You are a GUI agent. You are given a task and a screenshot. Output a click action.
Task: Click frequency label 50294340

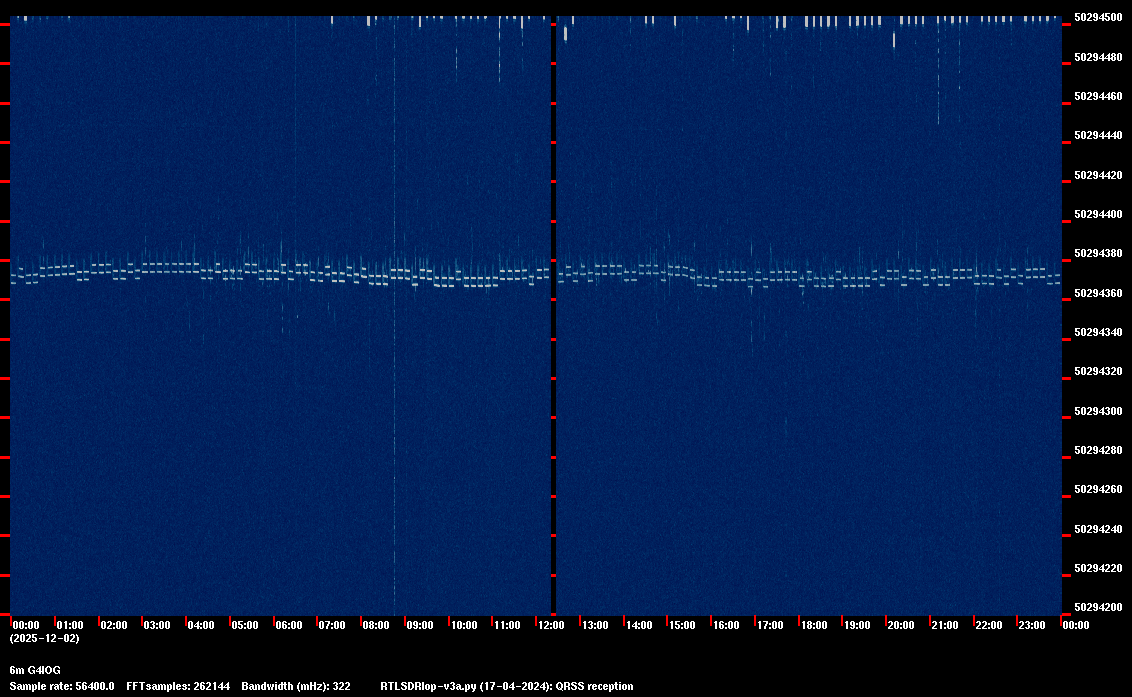(1099, 332)
